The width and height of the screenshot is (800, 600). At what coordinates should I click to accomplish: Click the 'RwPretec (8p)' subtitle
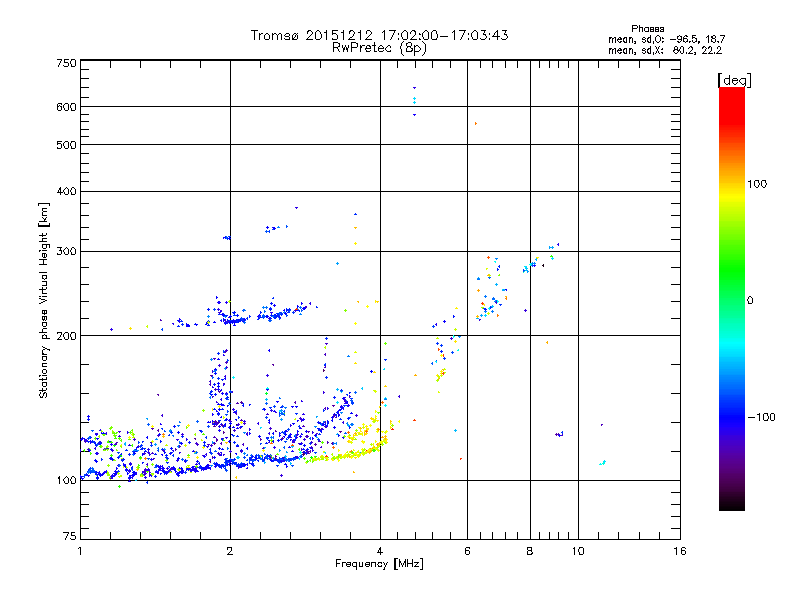click(x=379, y=48)
